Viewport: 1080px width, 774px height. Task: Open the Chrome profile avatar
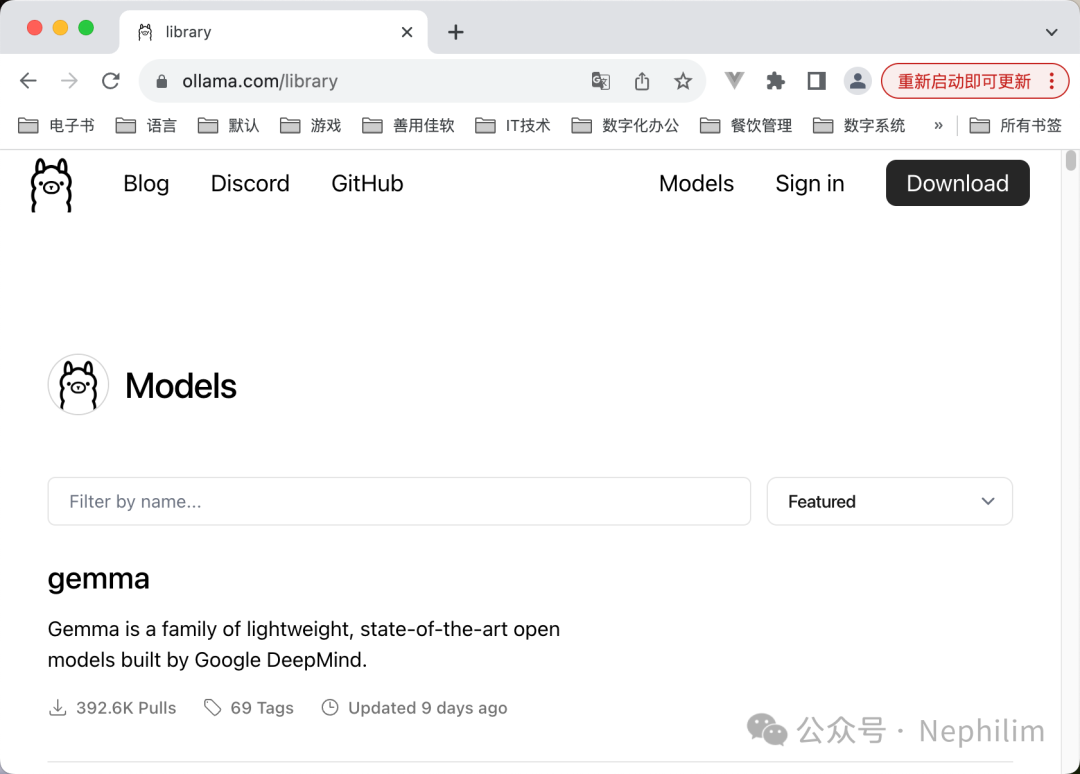[858, 81]
